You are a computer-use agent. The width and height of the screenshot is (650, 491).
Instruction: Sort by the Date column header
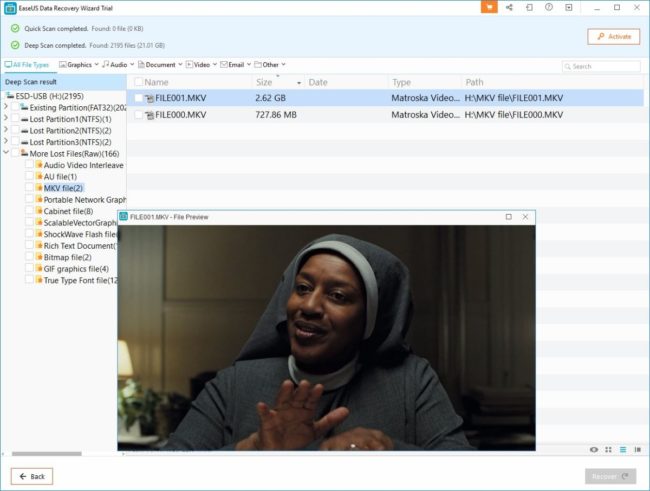coord(318,82)
